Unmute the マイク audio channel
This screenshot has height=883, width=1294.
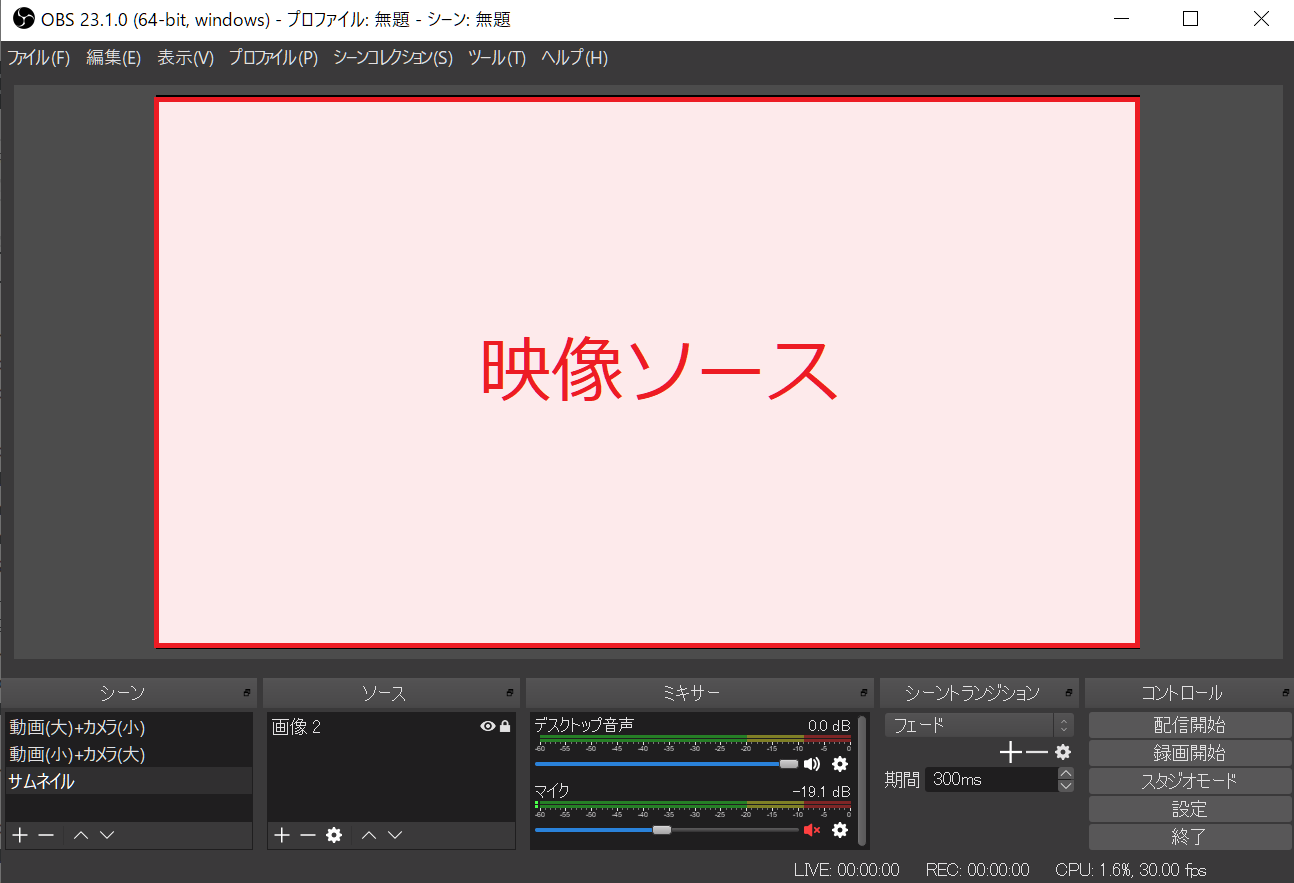(812, 830)
